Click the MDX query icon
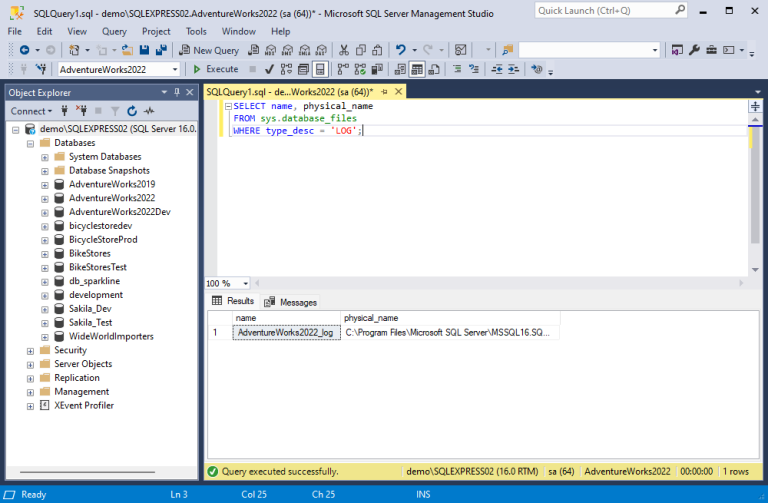Image resolution: width=768 pixels, height=503 pixels. click(270, 50)
